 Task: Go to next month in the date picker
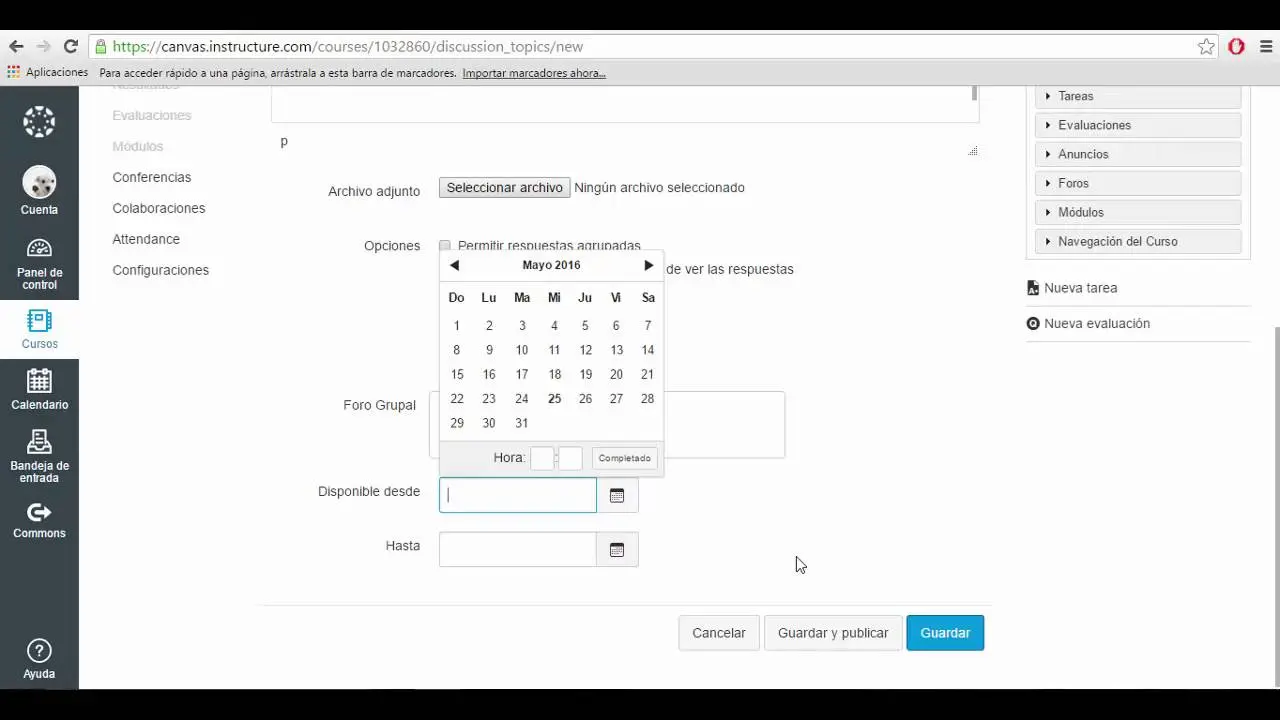tap(648, 265)
